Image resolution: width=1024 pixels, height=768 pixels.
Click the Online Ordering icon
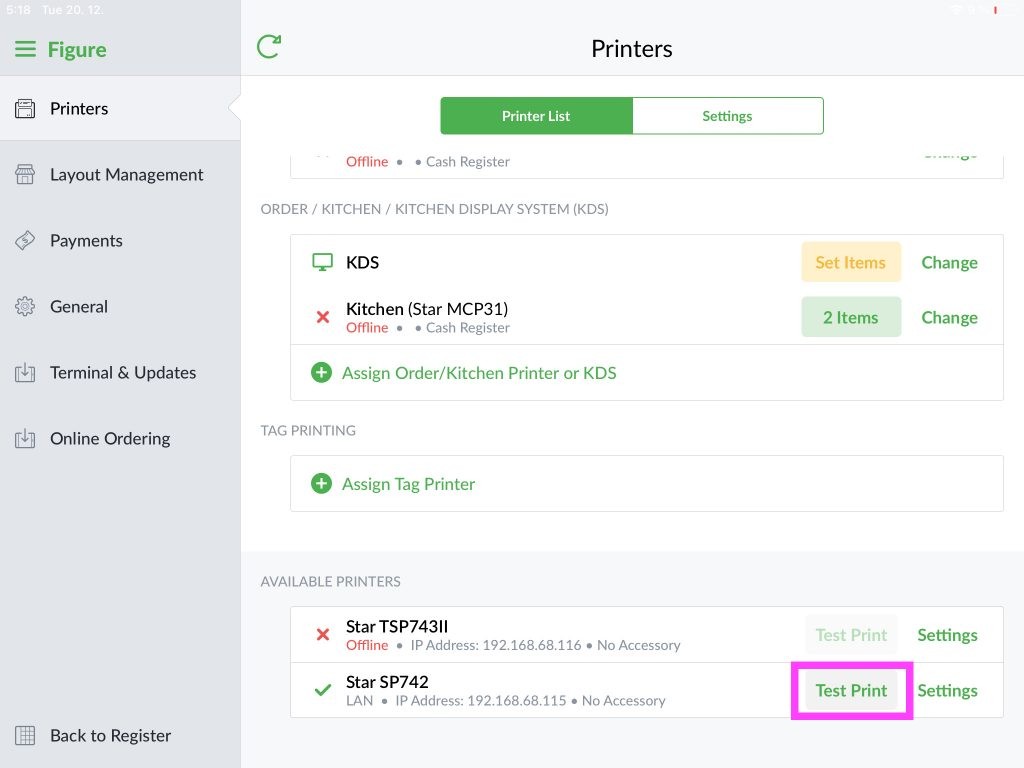pos(25,438)
